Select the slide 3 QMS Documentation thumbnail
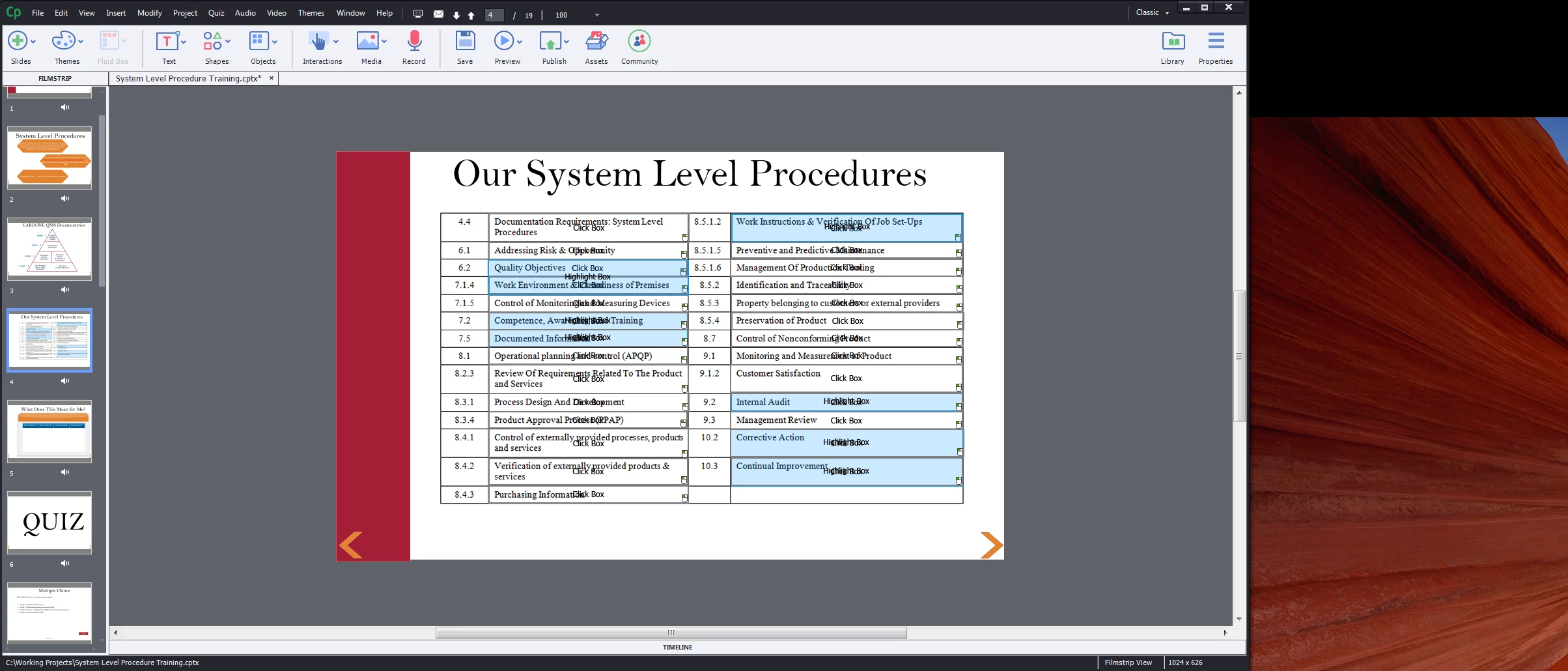 coord(49,250)
